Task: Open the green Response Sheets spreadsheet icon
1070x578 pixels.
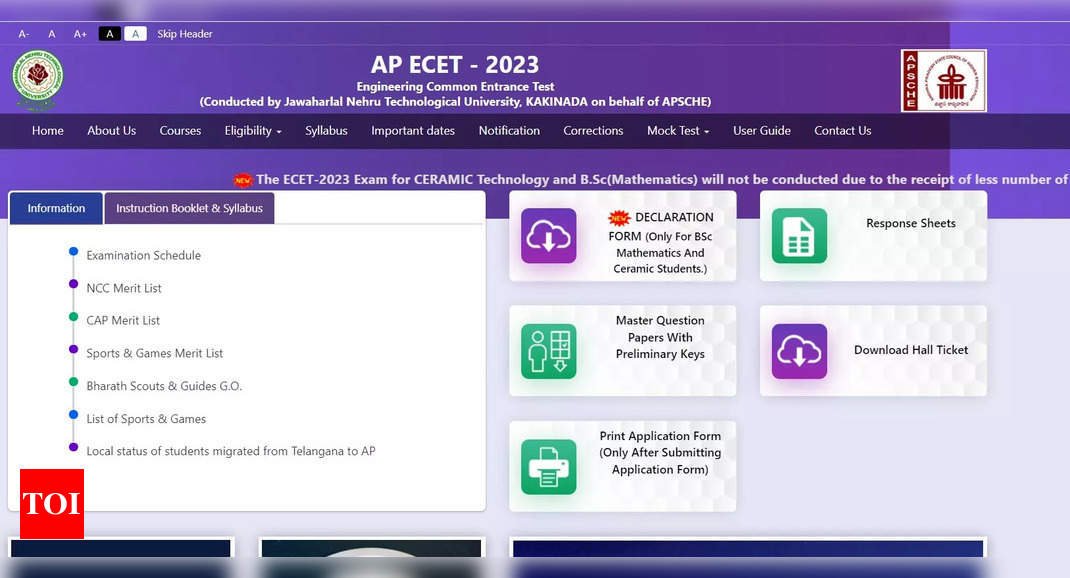Action: tap(799, 236)
